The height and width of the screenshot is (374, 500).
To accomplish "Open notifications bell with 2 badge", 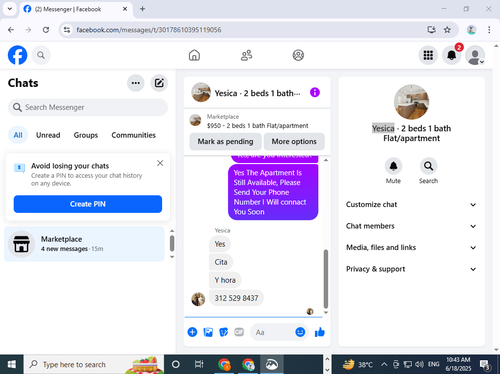I will [x=452, y=55].
